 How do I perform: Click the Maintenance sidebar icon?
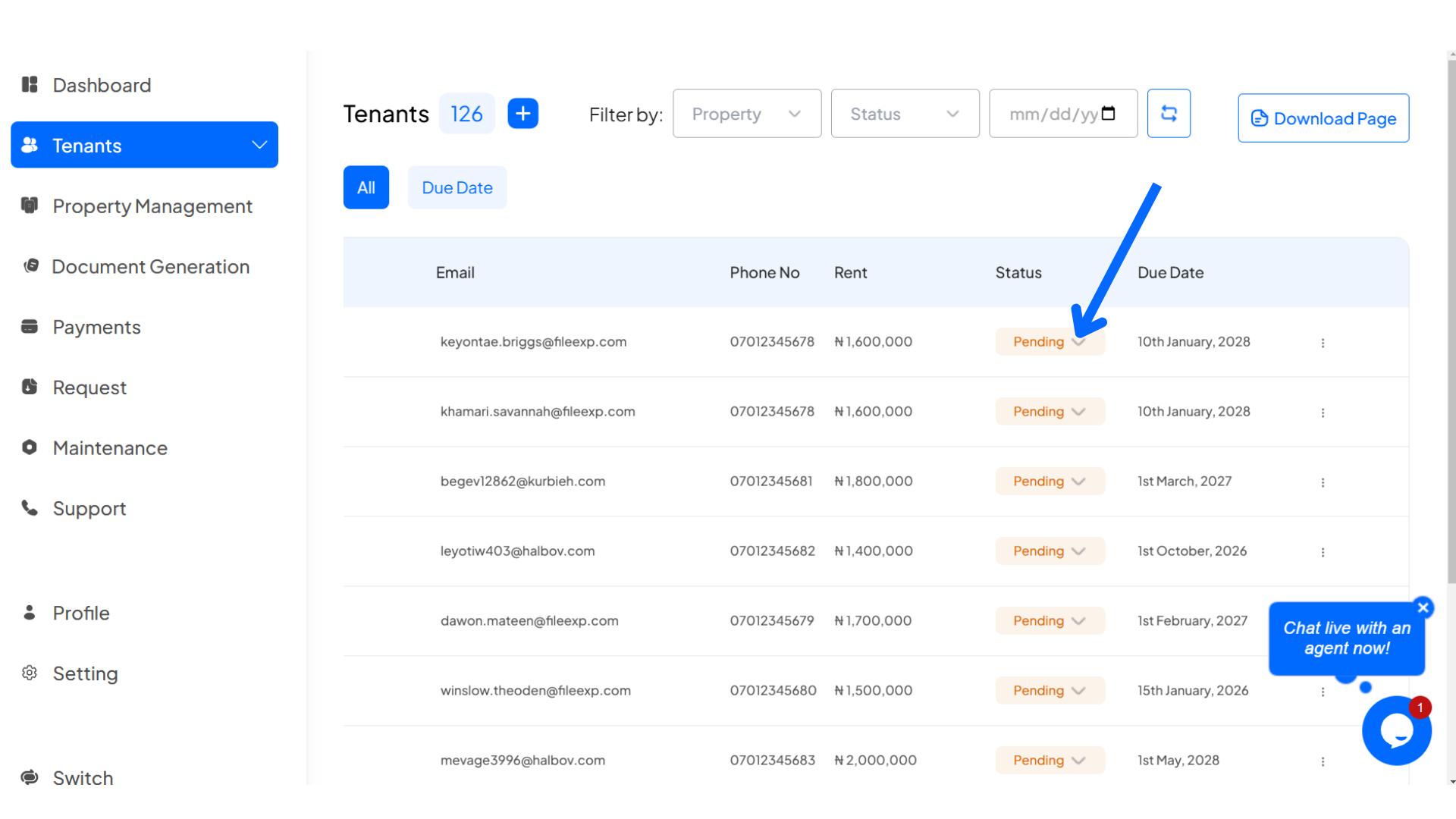pyautogui.click(x=30, y=447)
